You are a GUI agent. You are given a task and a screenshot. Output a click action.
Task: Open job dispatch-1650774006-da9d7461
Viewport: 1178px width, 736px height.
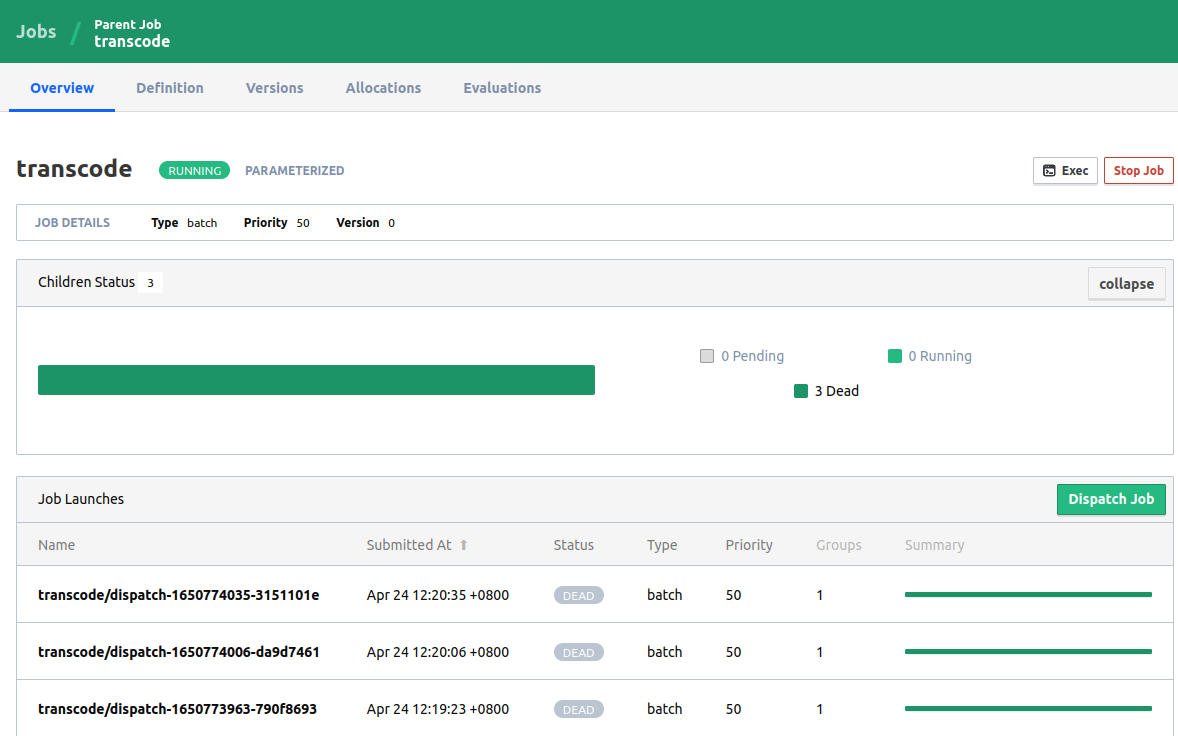click(179, 652)
